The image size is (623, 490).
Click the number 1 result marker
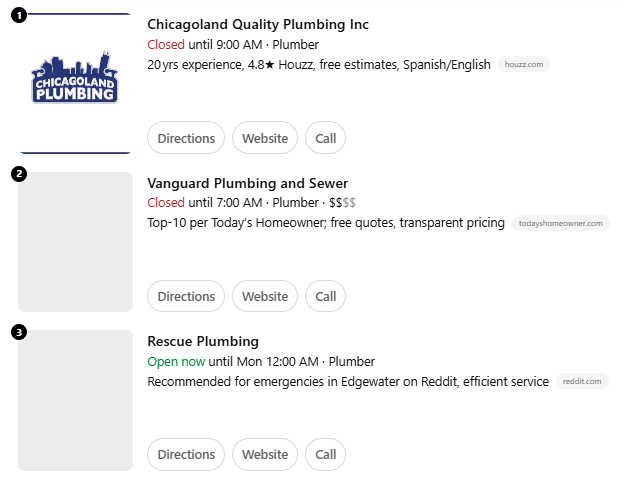19,15
